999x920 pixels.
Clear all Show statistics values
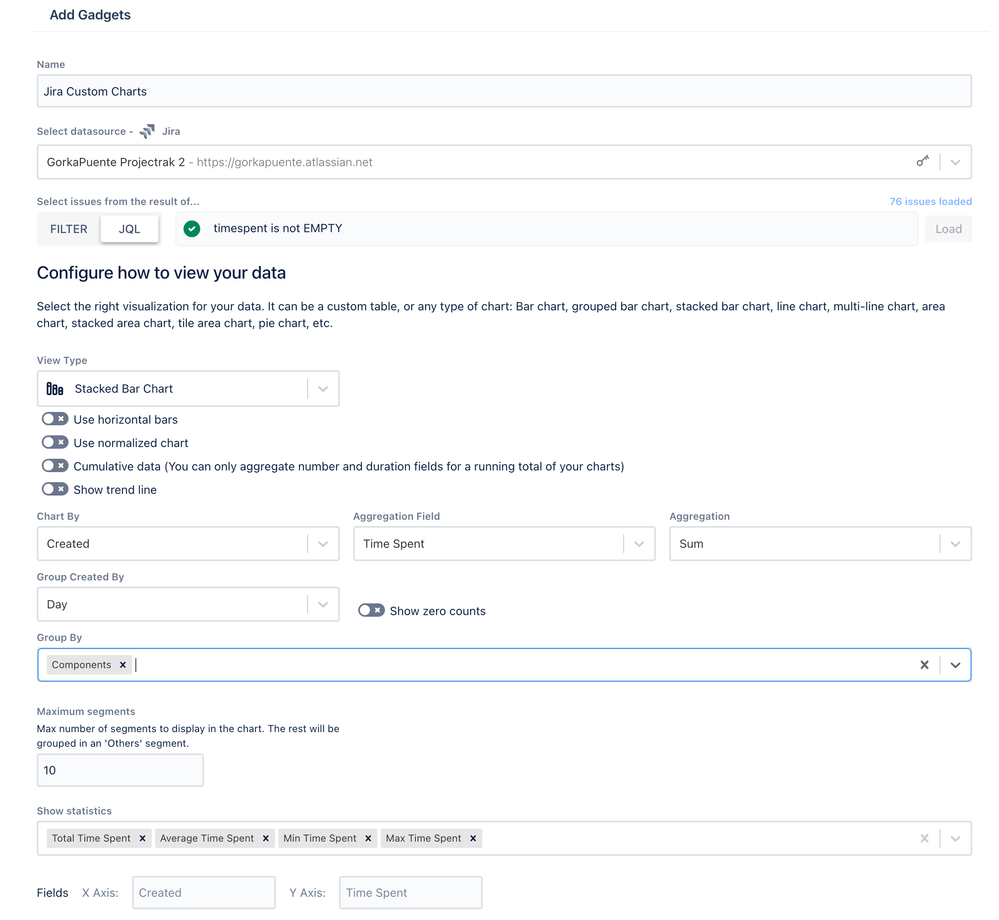coord(924,838)
